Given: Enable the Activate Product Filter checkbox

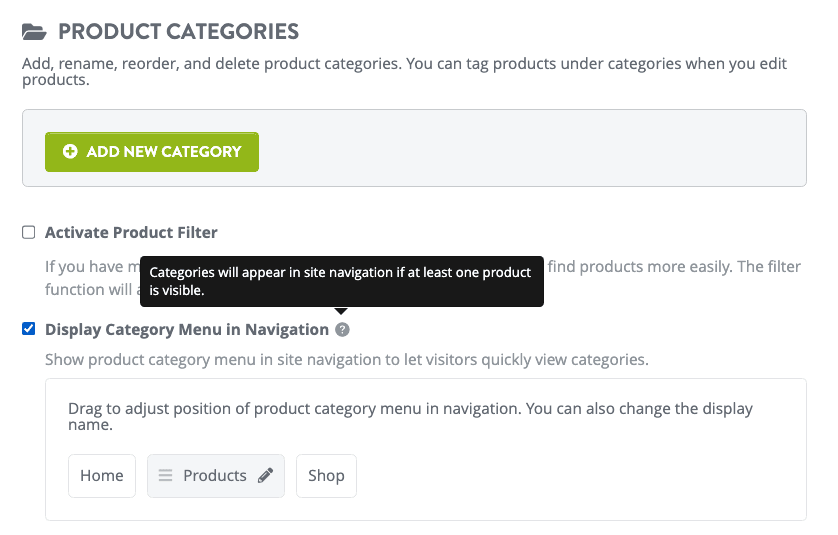Looking at the screenshot, I should [x=29, y=233].
